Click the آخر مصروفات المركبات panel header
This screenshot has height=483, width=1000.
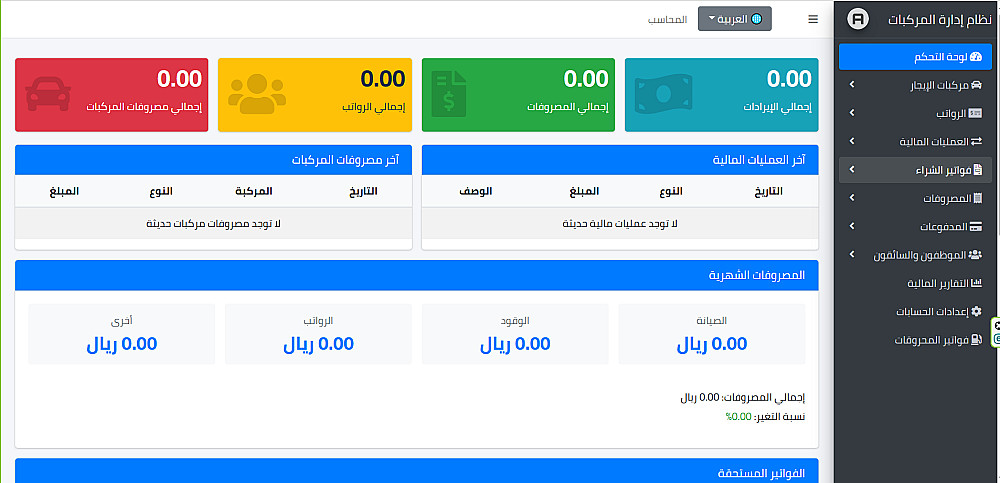pyautogui.click(x=214, y=160)
